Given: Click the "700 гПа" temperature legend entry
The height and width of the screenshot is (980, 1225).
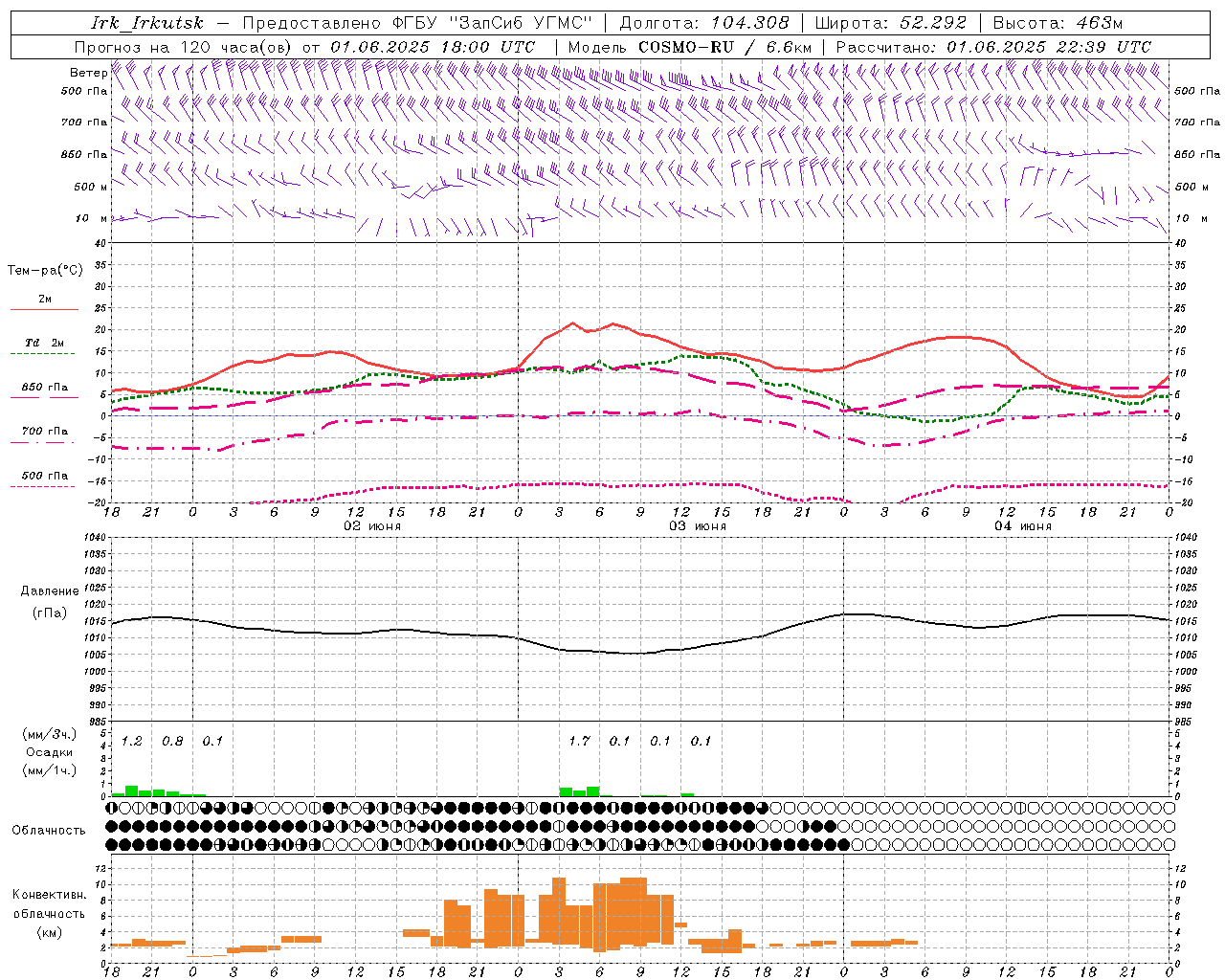Looking at the screenshot, I should coord(45,431).
